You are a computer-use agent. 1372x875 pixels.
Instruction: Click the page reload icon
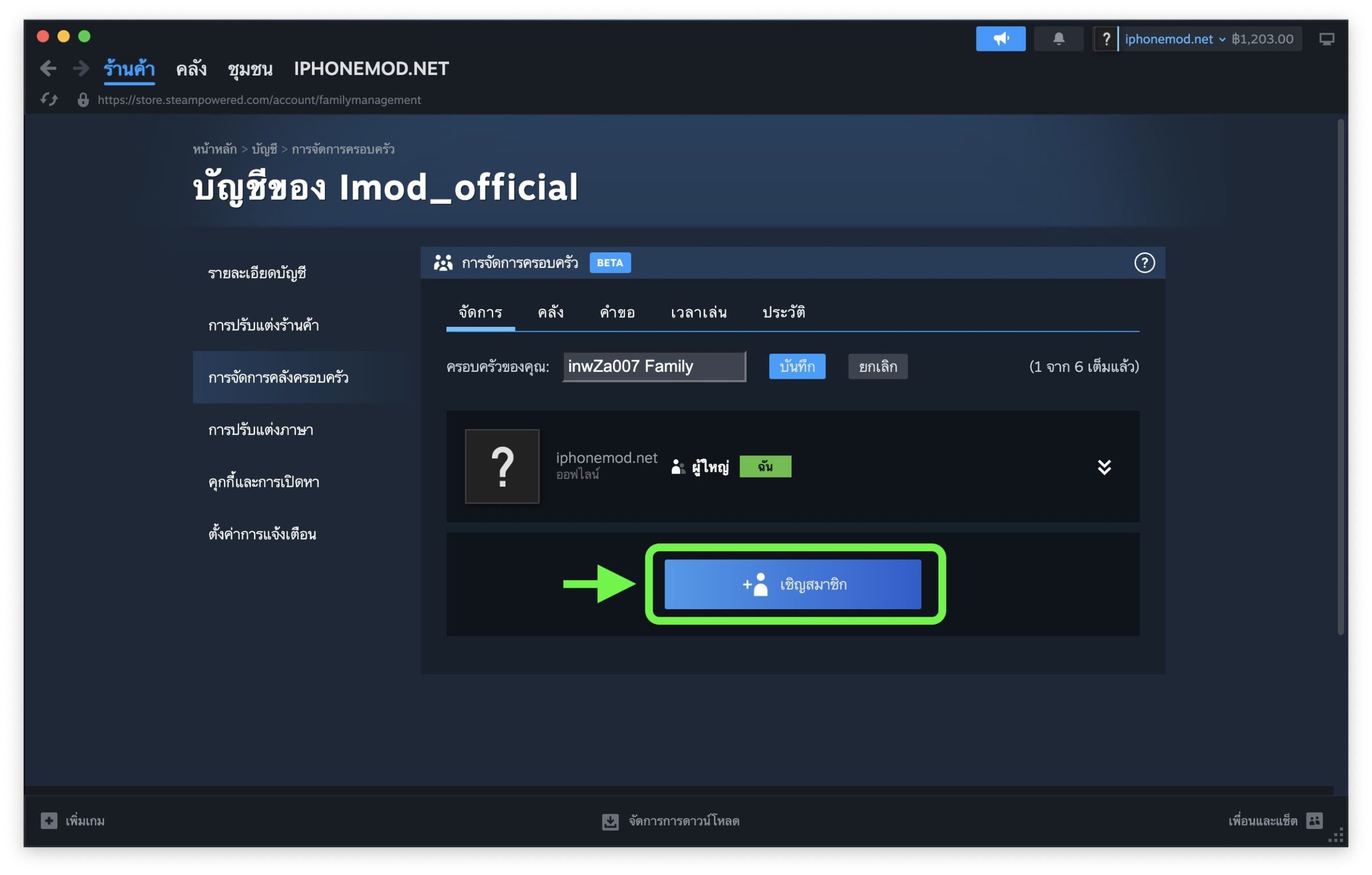[49, 100]
